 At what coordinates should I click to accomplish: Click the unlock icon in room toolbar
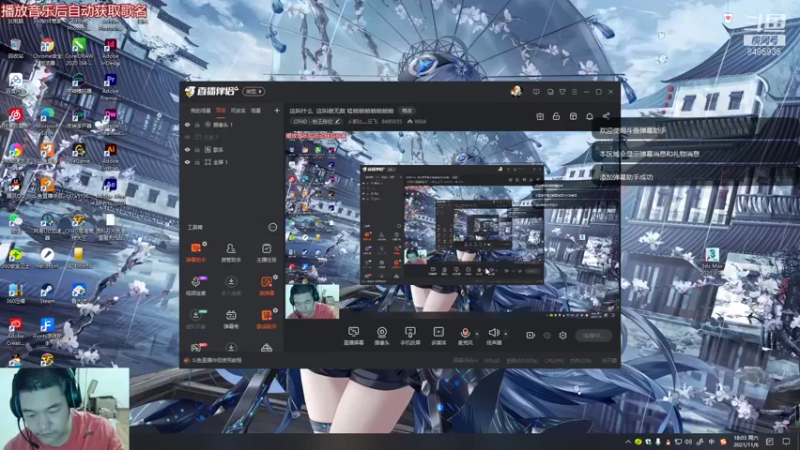click(x=556, y=116)
